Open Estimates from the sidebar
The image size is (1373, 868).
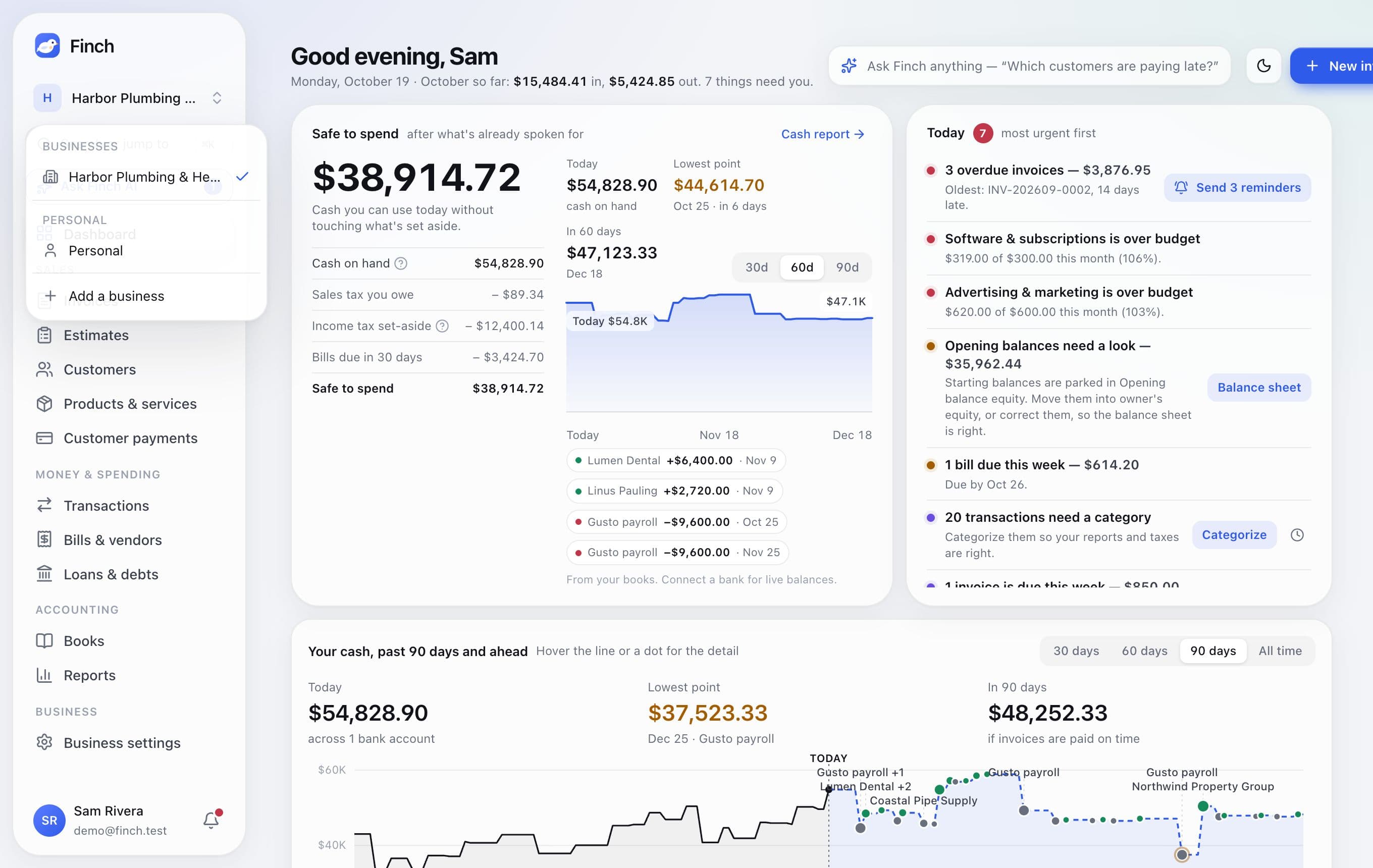point(128,335)
